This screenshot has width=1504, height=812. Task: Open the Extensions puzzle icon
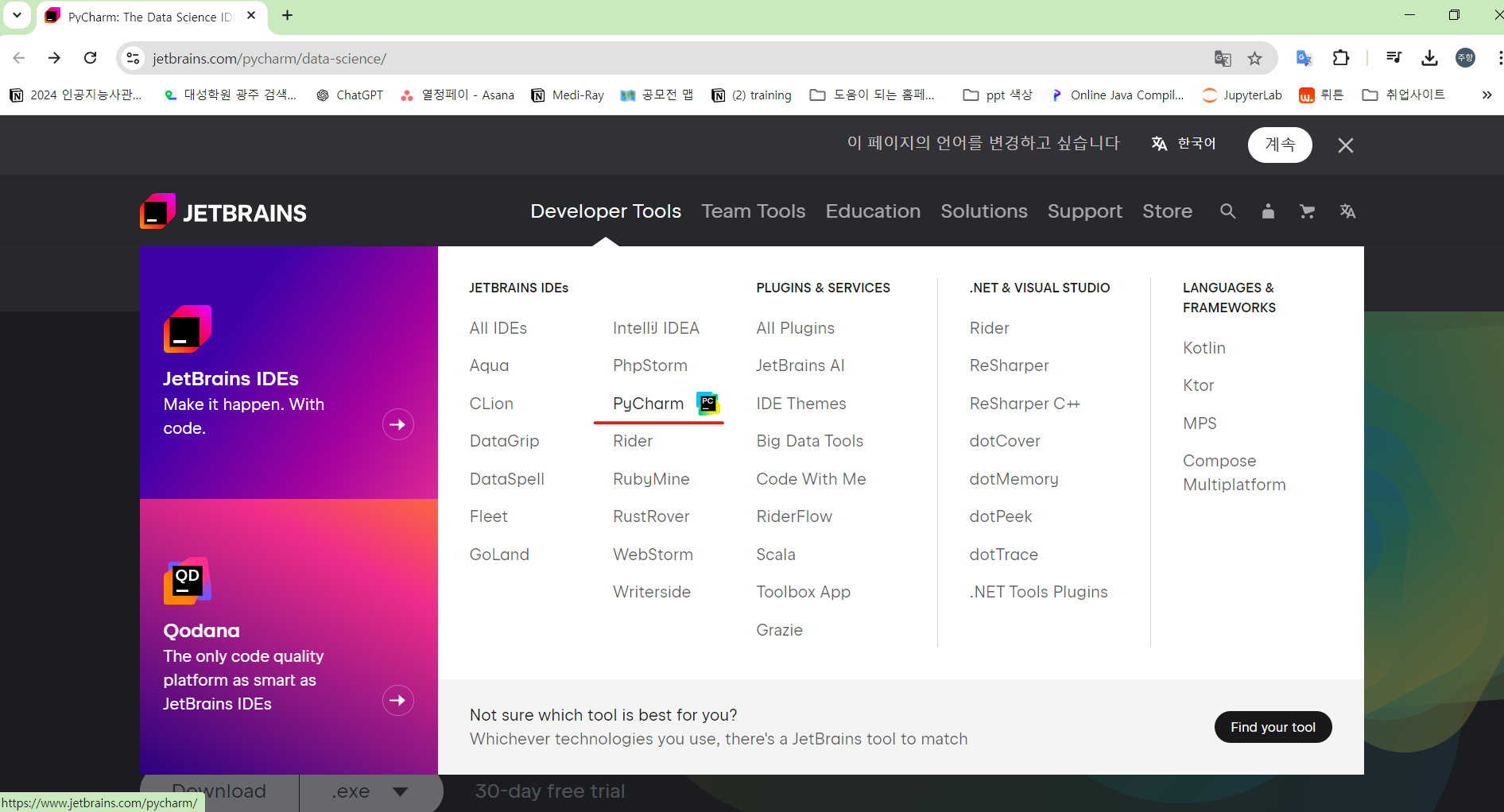point(1341,58)
